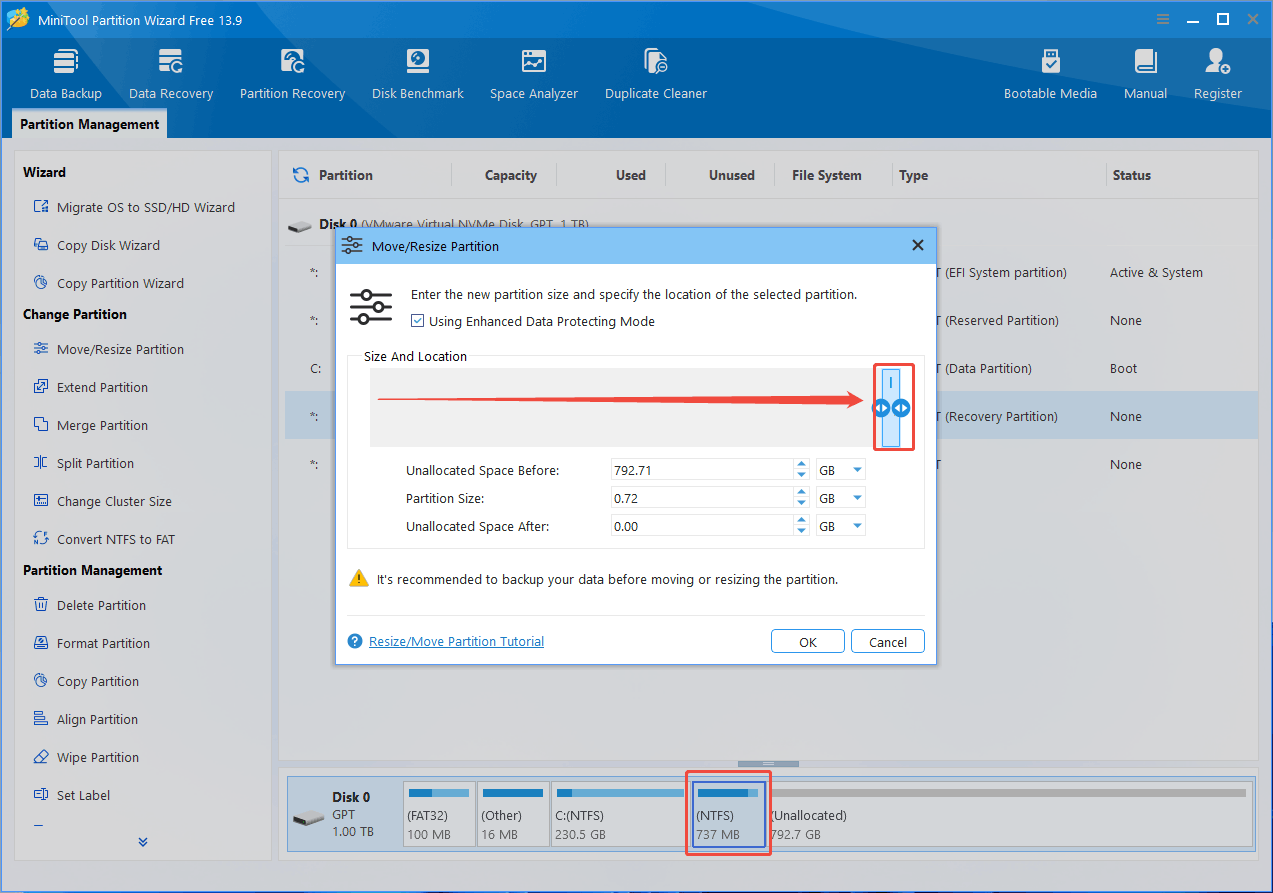Start the Disk Benchmark tool
Image resolution: width=1273 pixels, height=893 pixels.
(x=418, y=74)
